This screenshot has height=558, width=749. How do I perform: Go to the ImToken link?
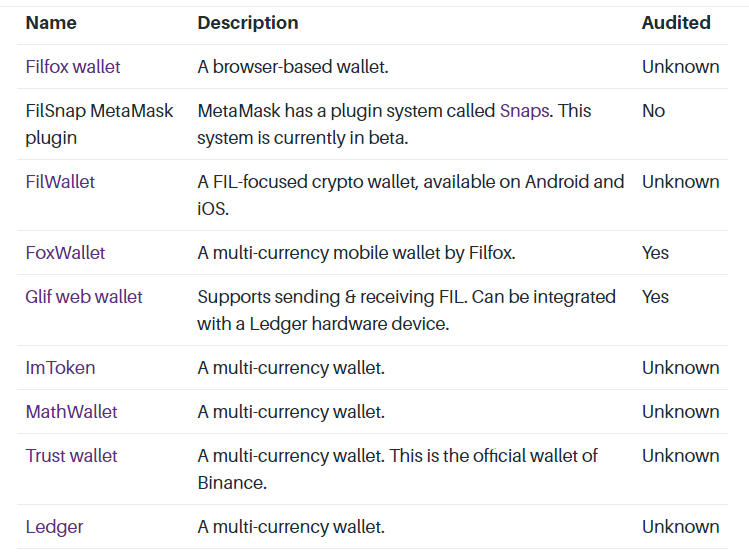[60, 368]
